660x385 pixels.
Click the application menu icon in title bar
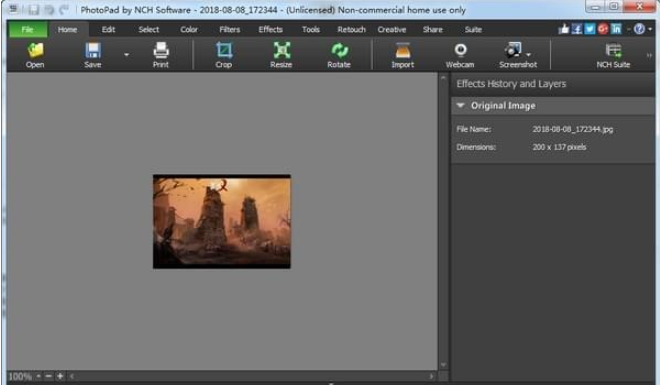[13, 9]
